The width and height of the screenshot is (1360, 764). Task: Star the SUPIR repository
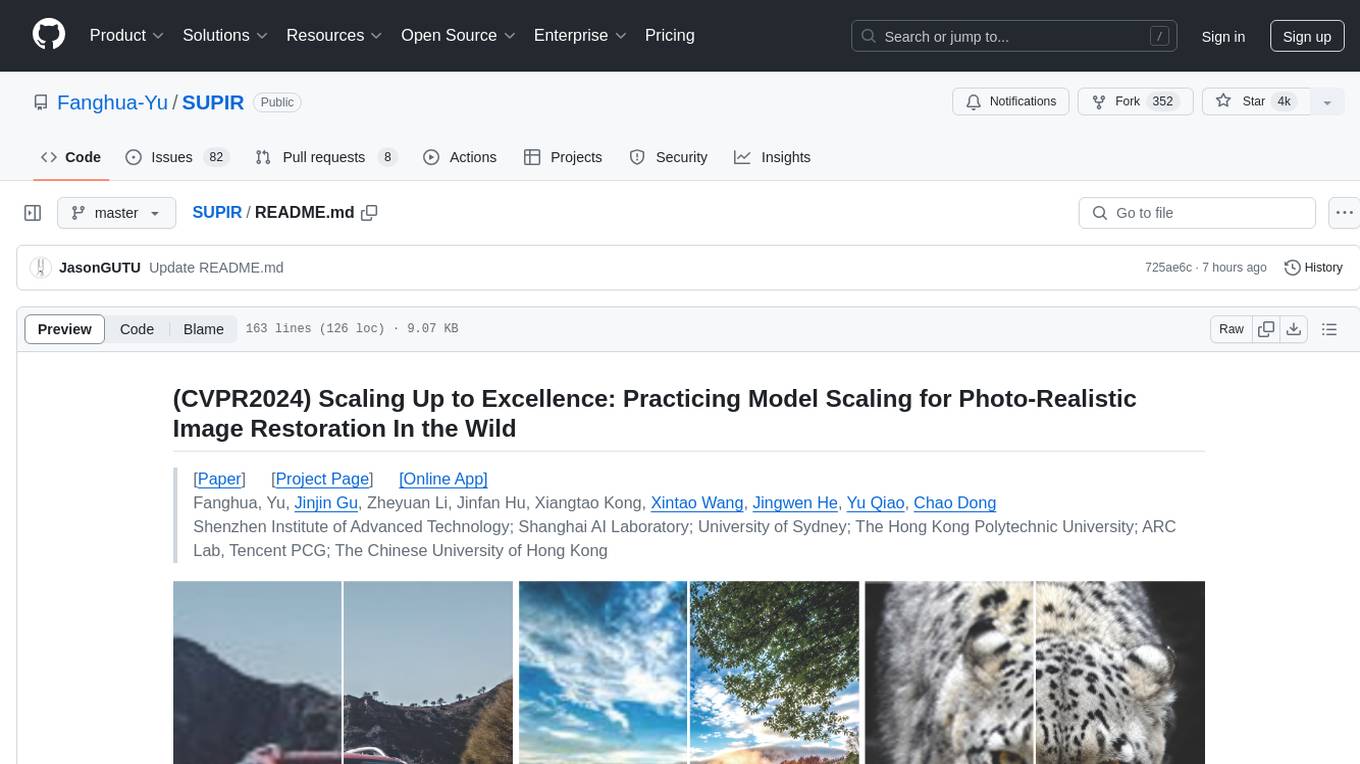tap(1256, 102)
